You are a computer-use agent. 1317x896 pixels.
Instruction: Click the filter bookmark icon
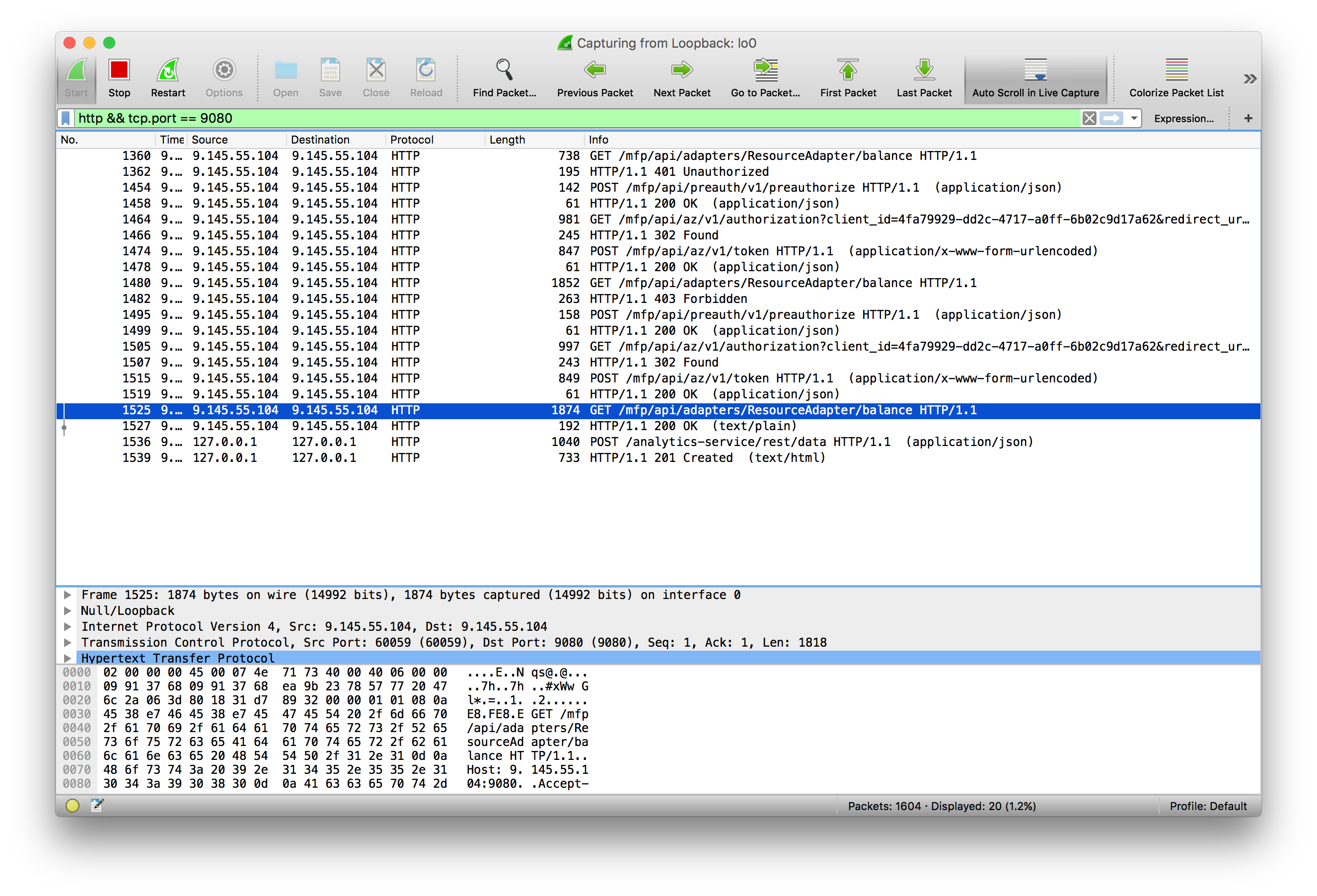click(66, 118)
